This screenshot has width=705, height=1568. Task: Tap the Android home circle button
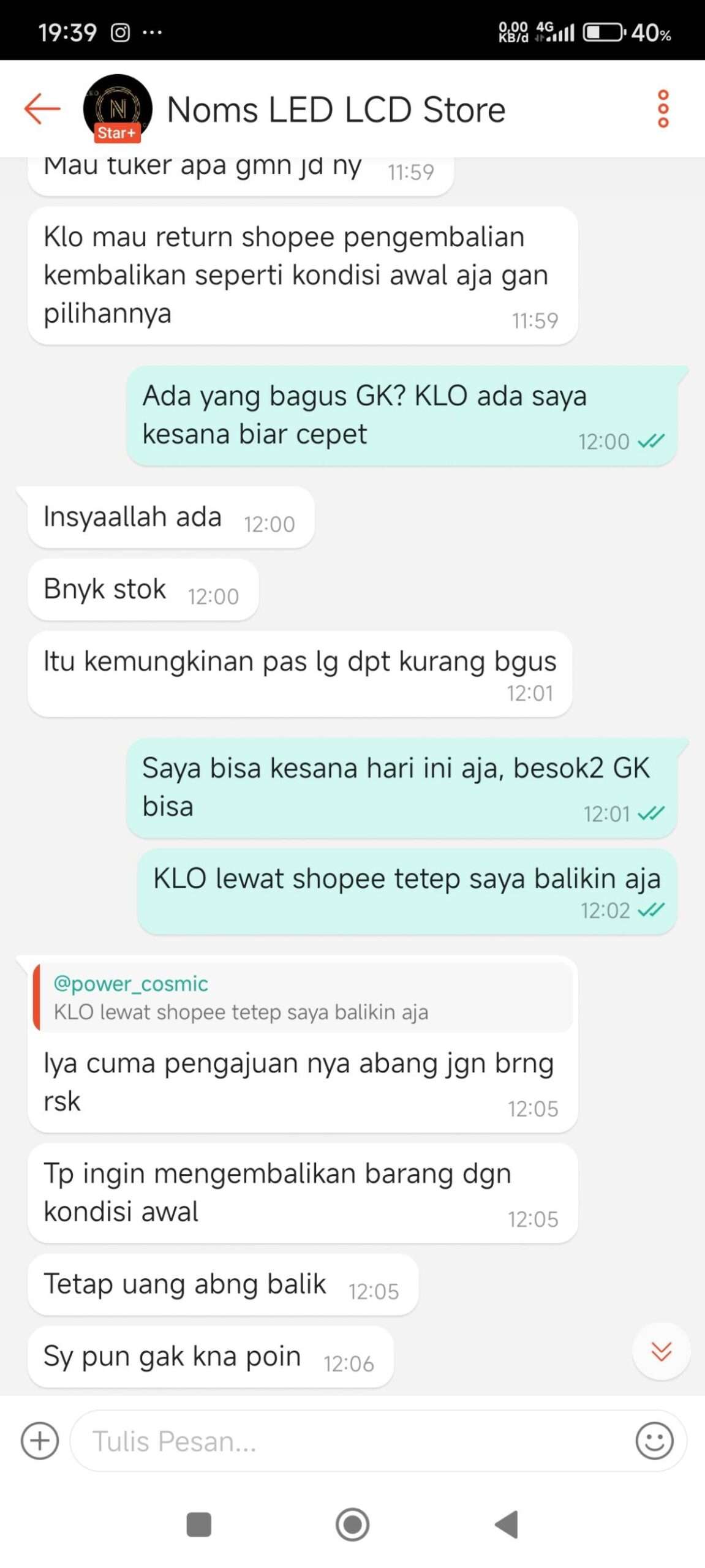[x=352, y=1525]
